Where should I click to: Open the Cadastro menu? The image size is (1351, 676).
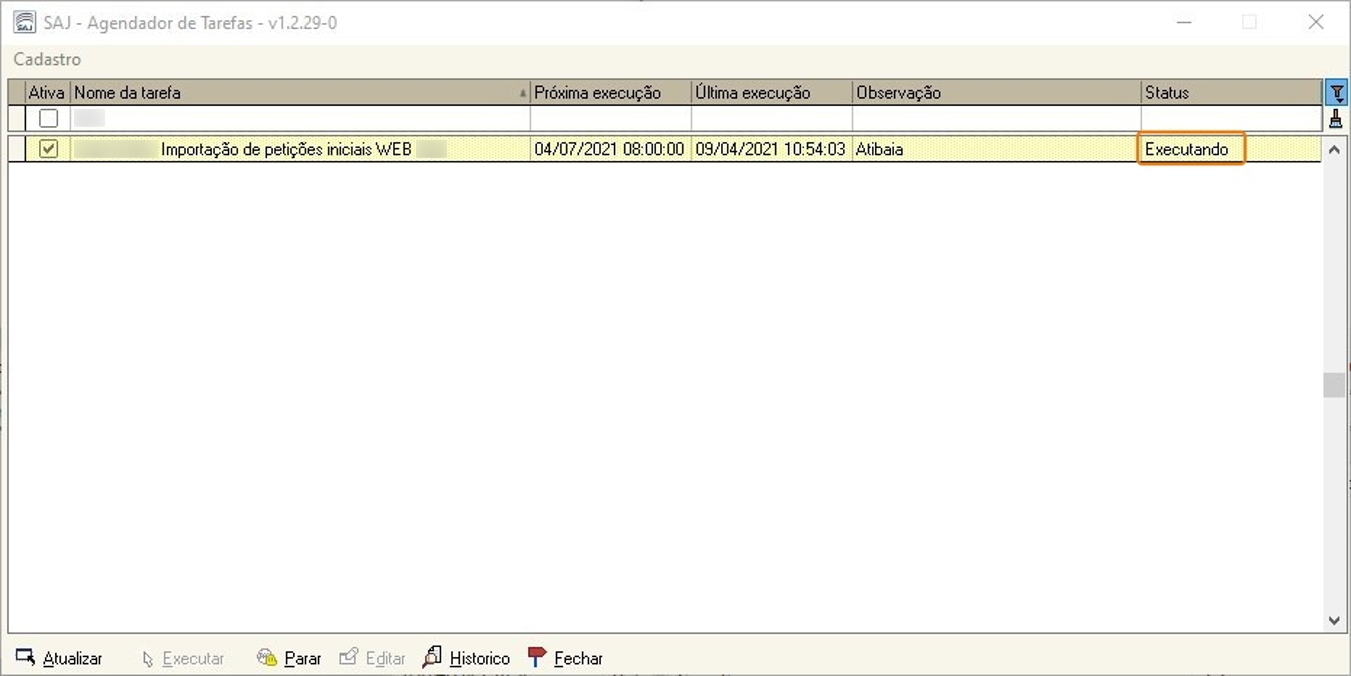pos(47,59)
